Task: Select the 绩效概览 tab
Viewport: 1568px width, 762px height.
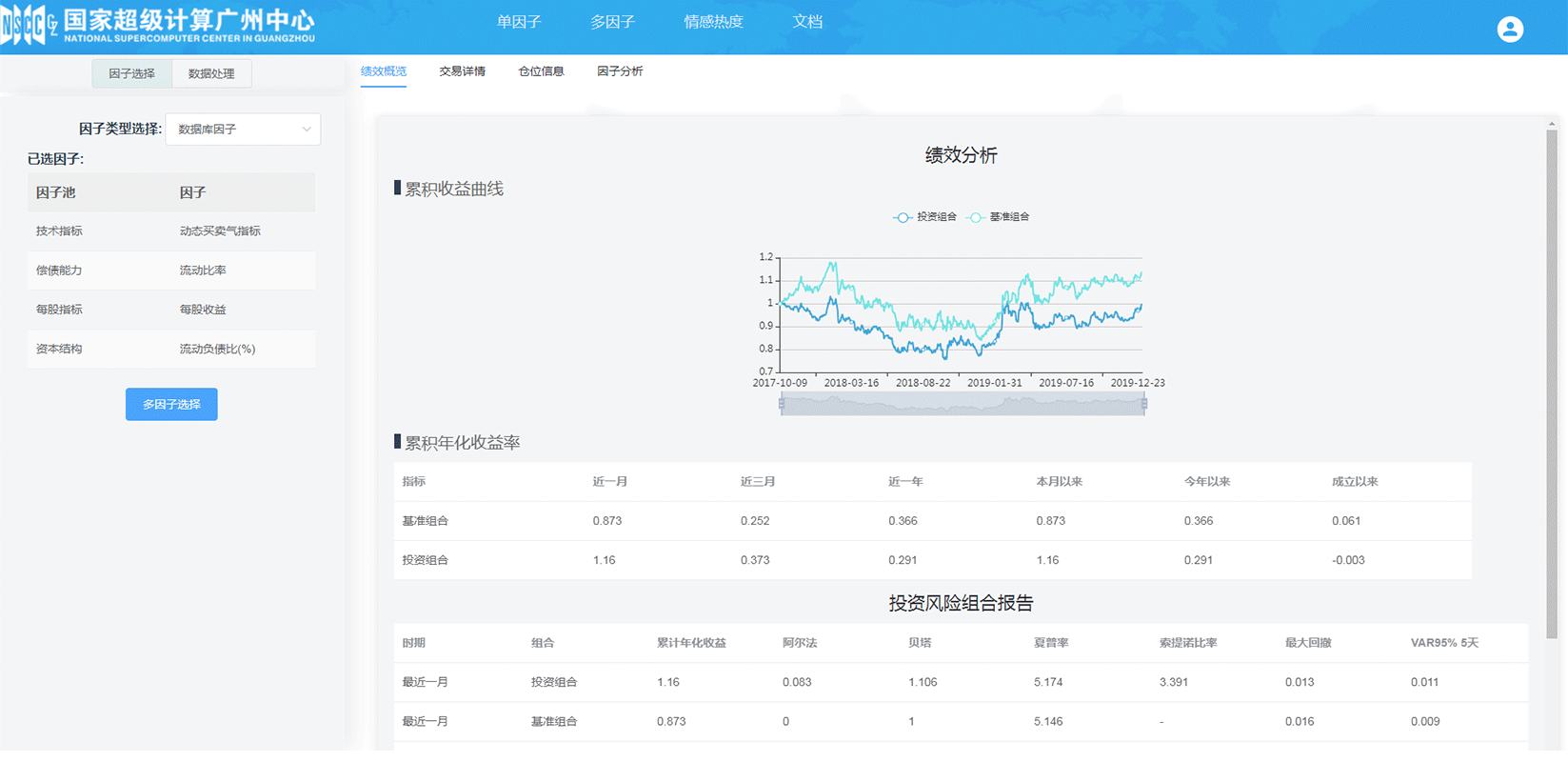Action: pyautogui.click(x=384, y=71)
